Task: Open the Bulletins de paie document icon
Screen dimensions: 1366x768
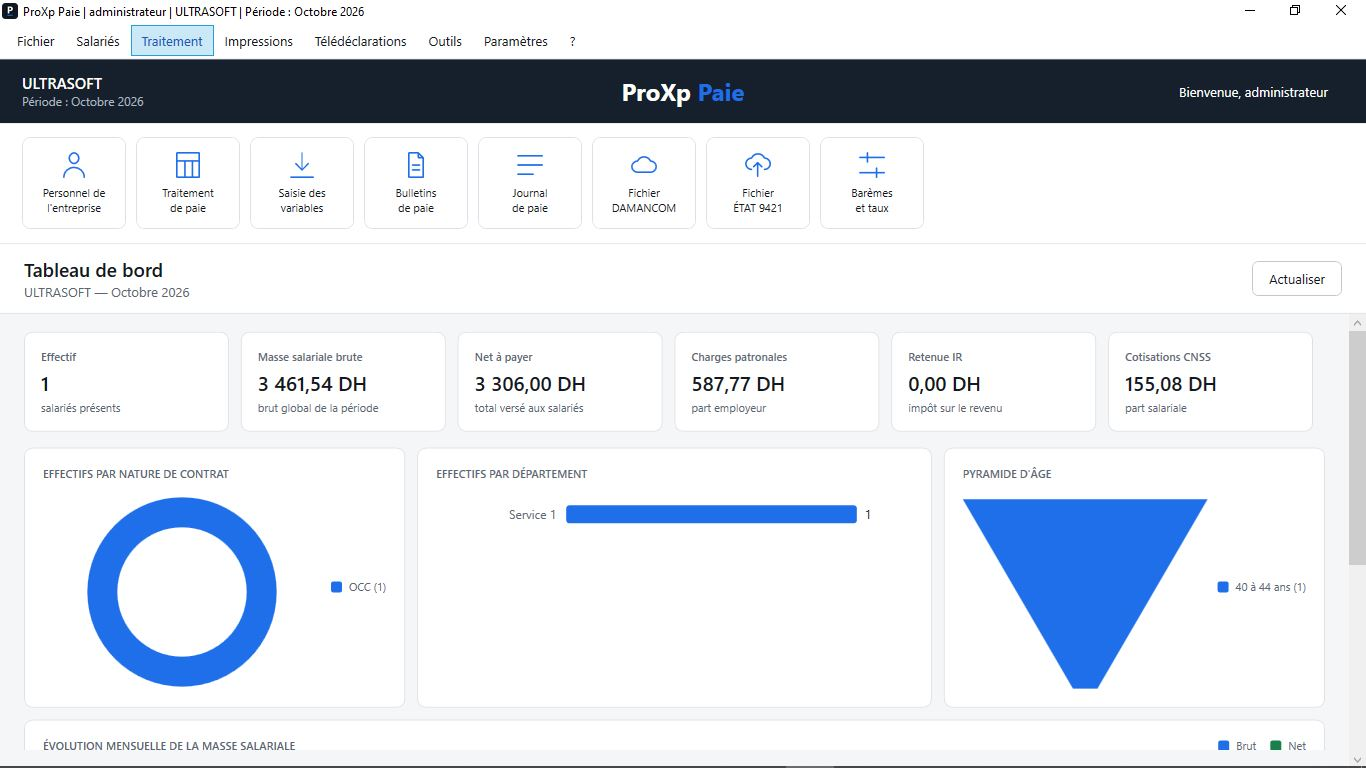Action: click(416, 165)
